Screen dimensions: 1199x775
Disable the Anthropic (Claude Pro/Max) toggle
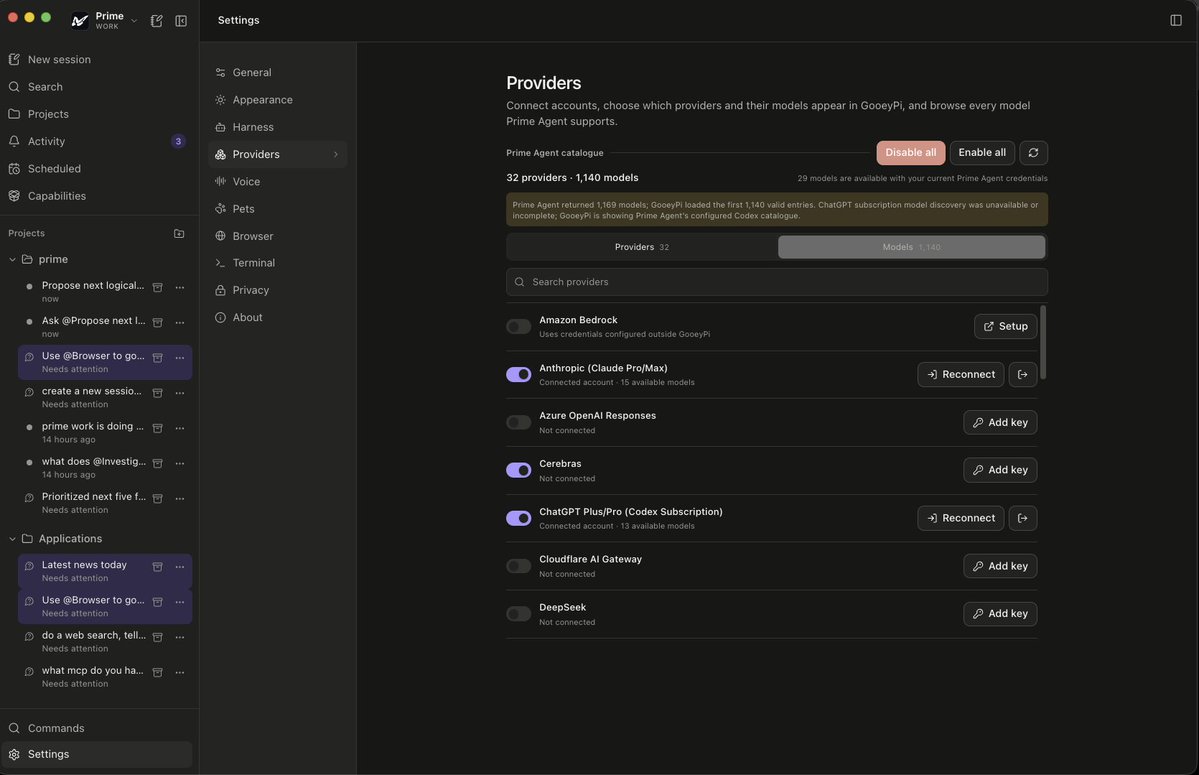coord(518,375)
